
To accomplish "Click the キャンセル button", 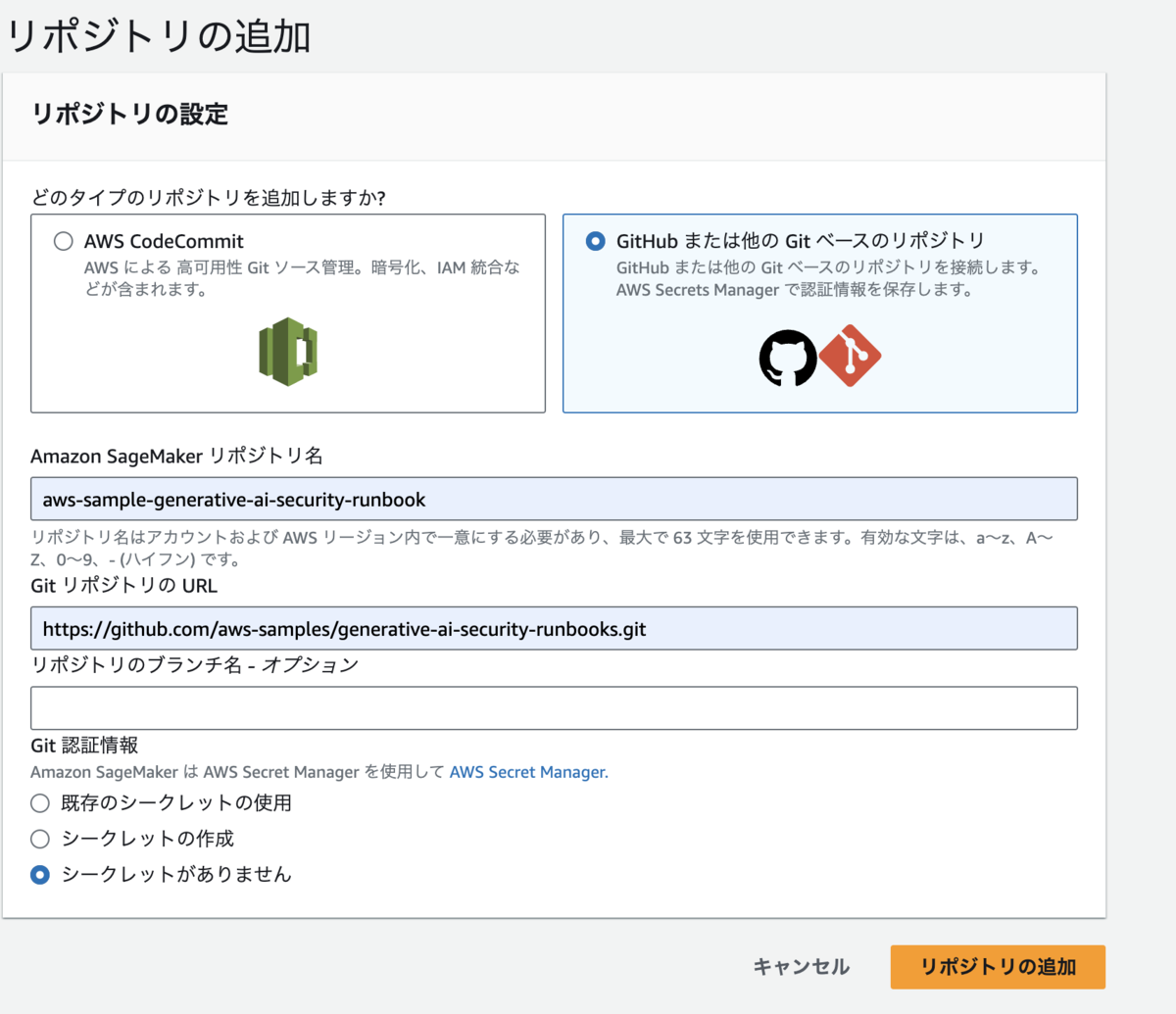I will pyautogui.click(x=801, y=967).
